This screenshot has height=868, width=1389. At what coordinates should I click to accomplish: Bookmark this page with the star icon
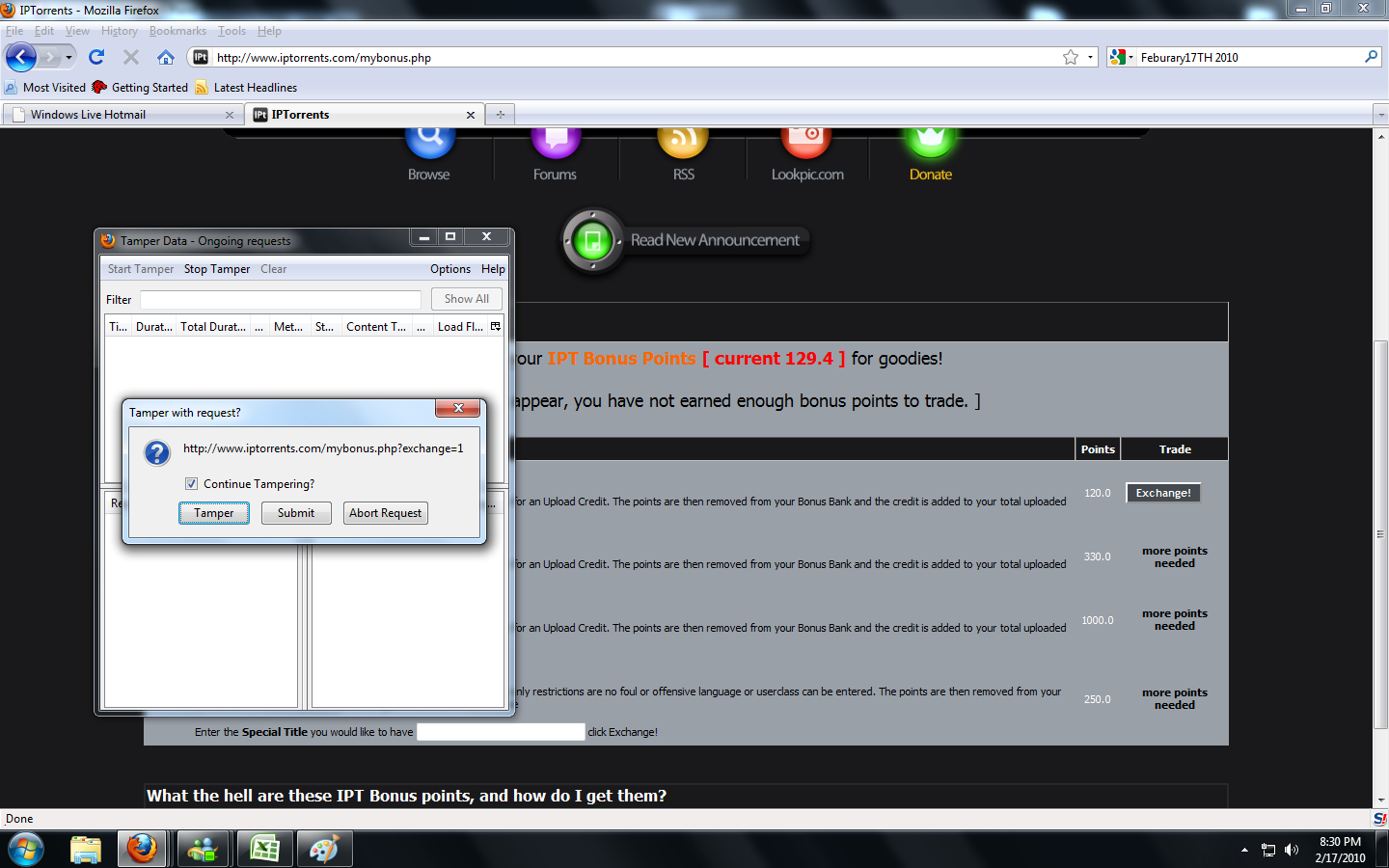pyautogui.click(x=1070, y=58)
